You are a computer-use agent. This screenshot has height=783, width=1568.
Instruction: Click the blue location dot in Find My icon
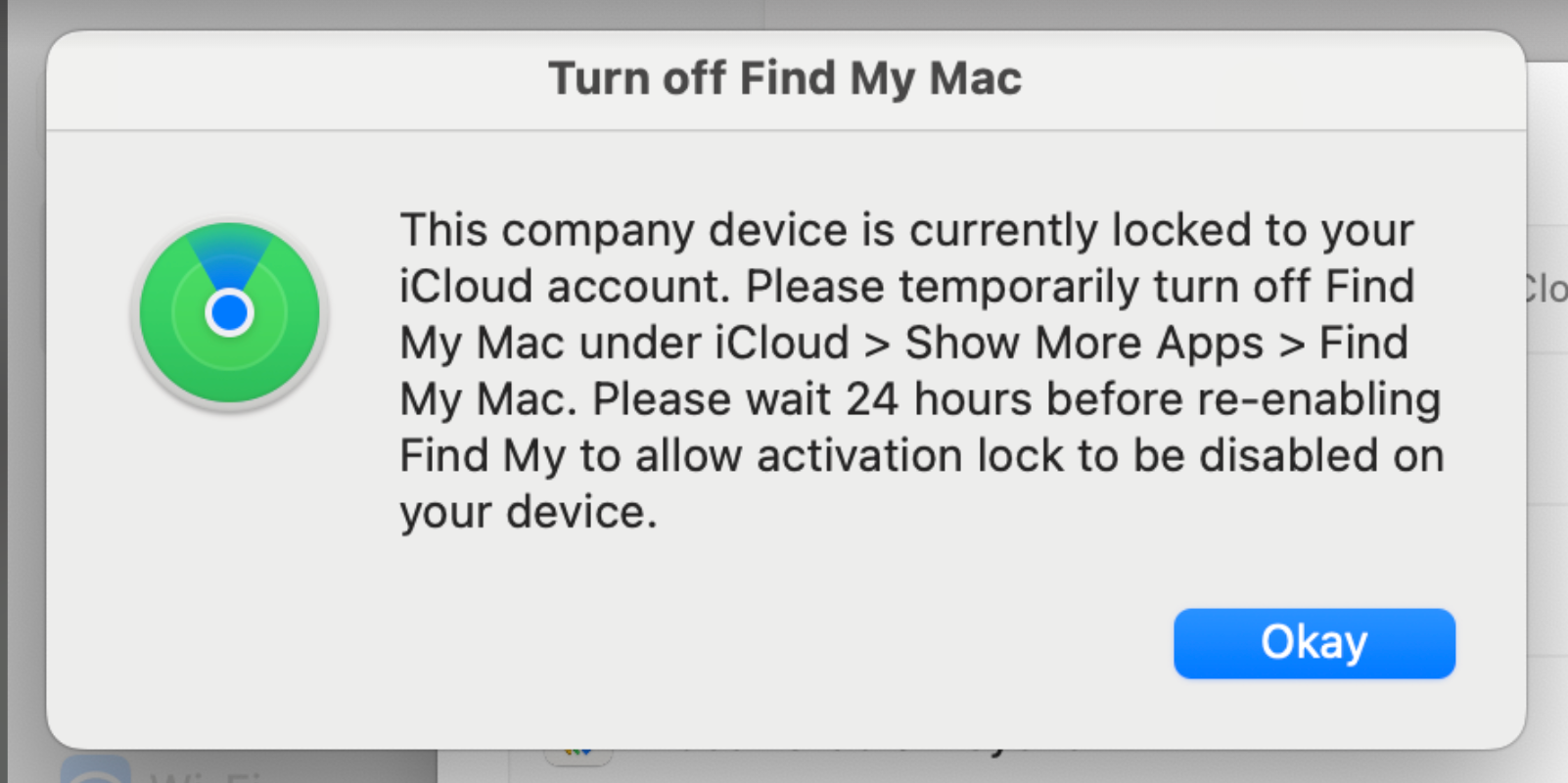click(x=230, y=313)
